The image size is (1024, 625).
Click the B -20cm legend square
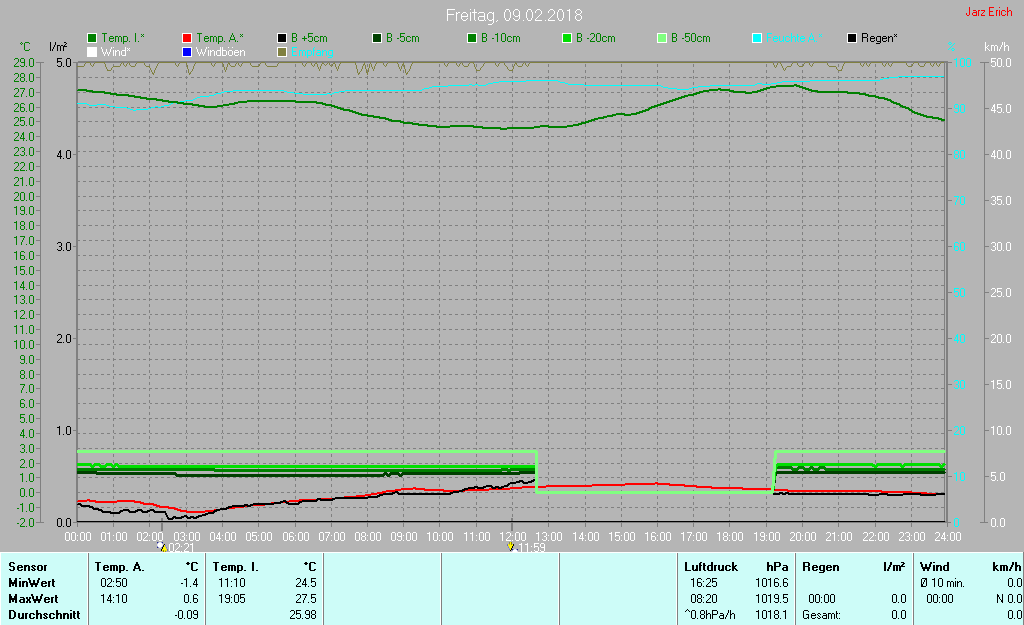(x=567, y=38)
